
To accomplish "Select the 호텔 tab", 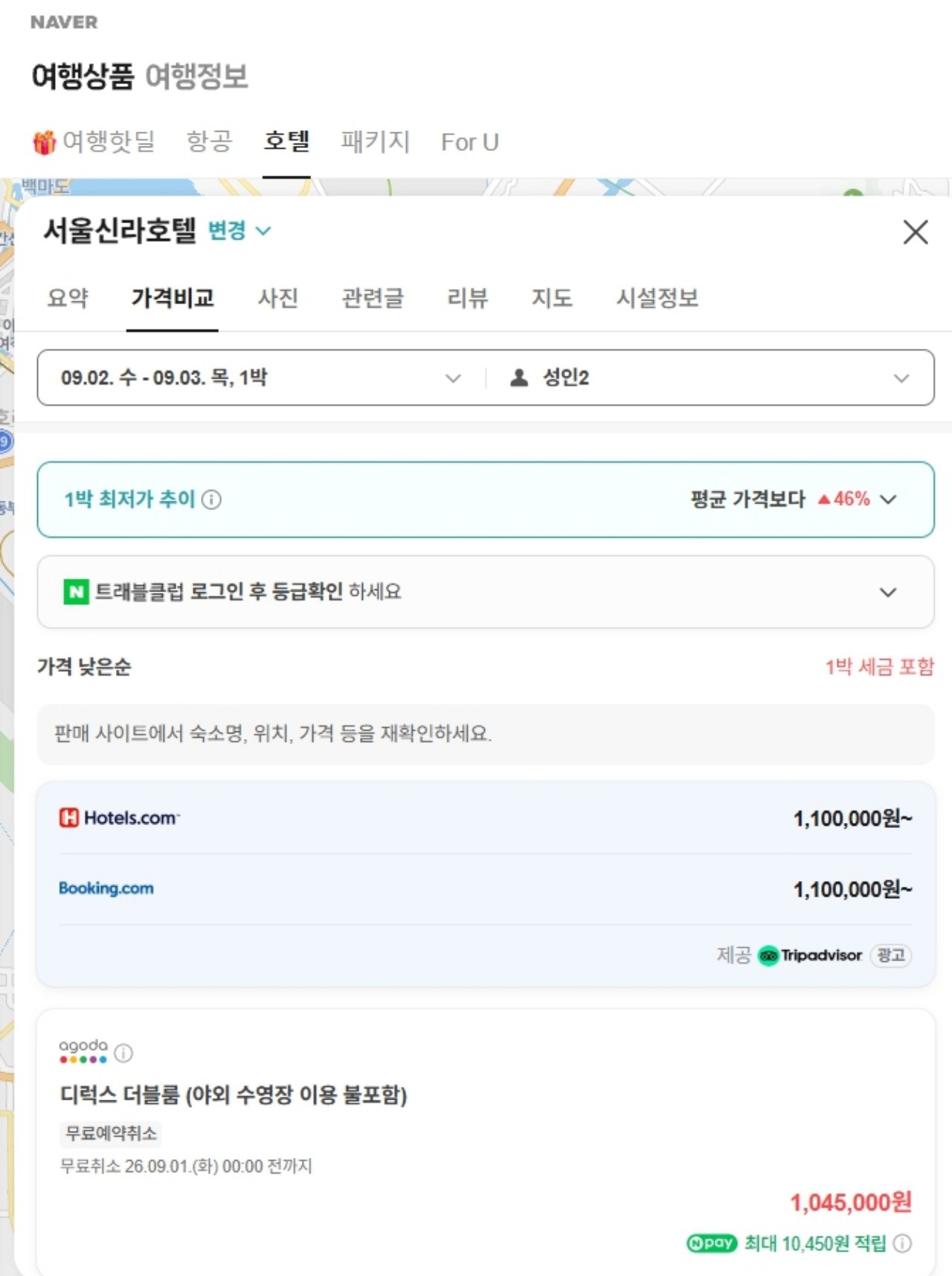I will click(x=286, y=141).
